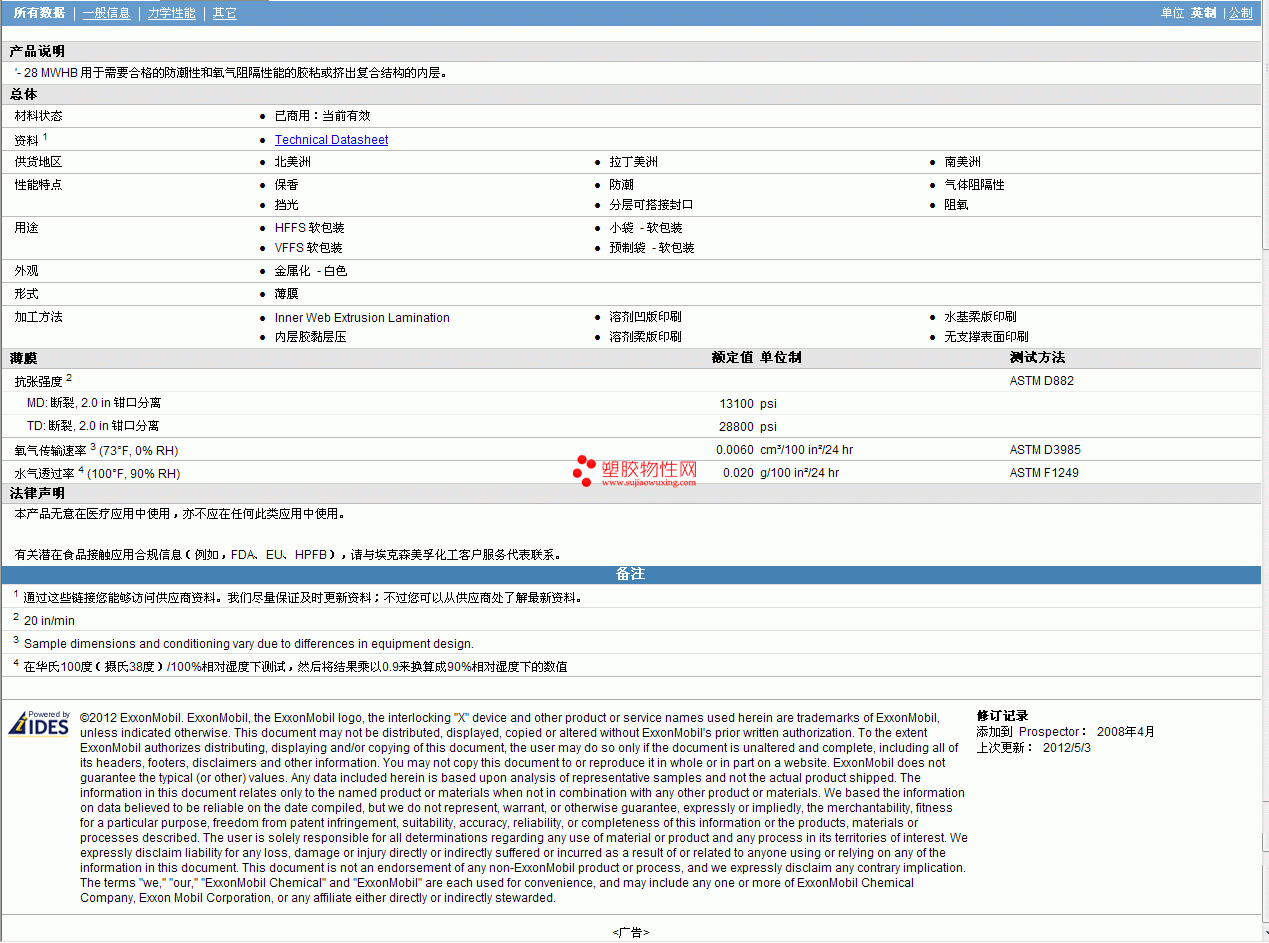1269x943 pixels.
Task: Click the 0.020 water vapor value
Action: [738, 473]
